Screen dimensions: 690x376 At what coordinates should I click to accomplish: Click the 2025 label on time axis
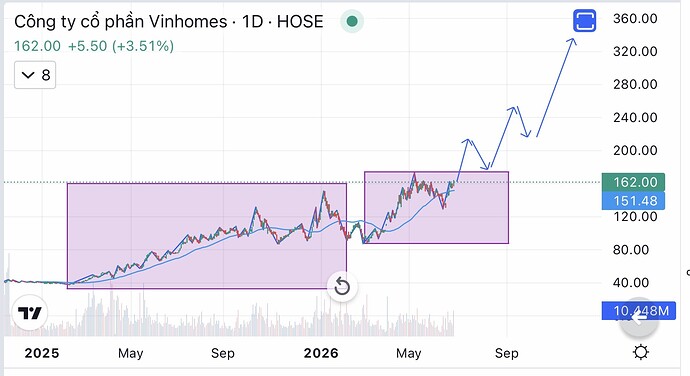coord(42,353)
